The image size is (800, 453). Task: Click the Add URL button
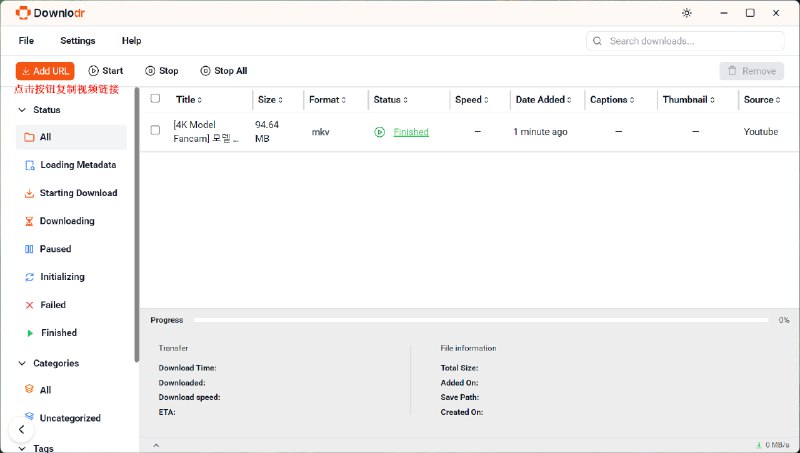point(45,71)
